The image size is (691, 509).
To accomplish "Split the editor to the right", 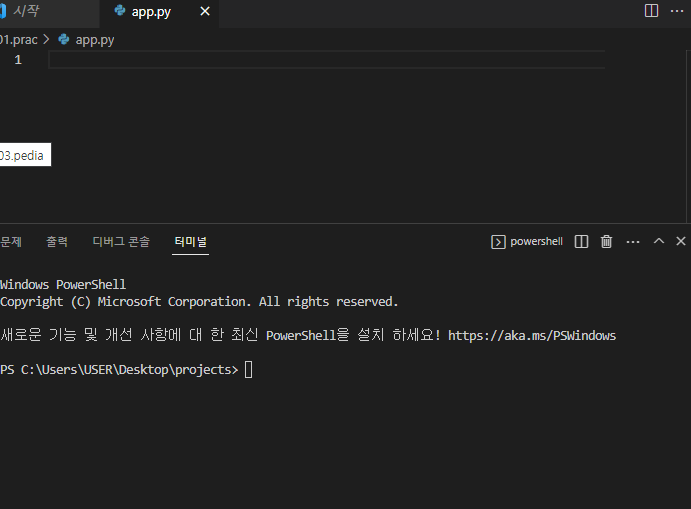I will [x=651, y=11].
